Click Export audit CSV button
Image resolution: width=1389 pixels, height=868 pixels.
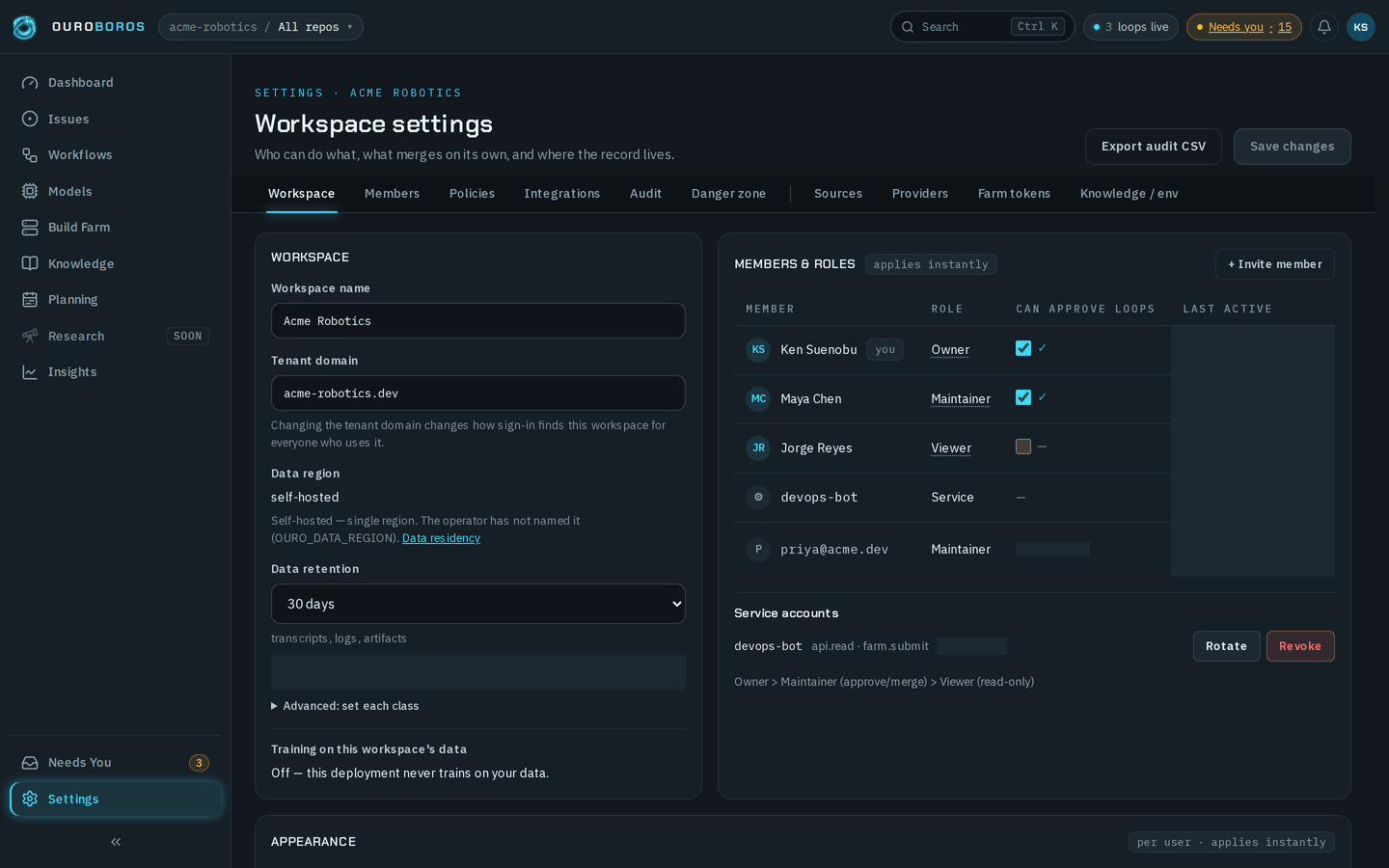pyautogui.click(x=1154, y=147)
